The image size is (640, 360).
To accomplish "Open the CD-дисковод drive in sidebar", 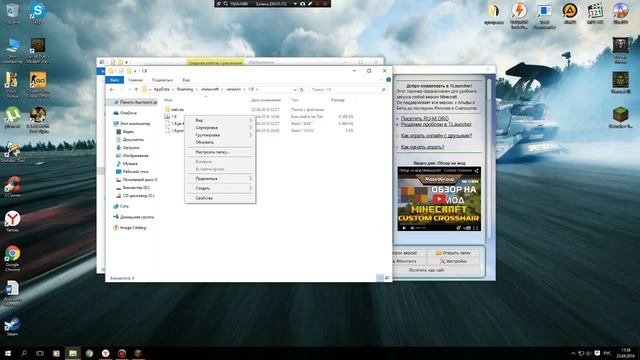I will coord(135,196).
